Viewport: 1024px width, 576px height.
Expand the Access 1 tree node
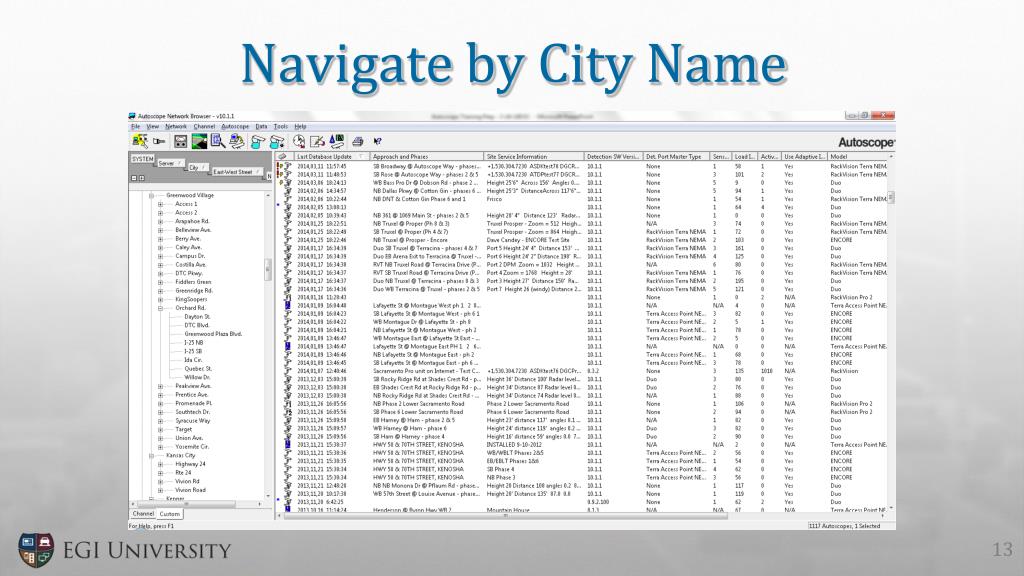pos(160,204)
